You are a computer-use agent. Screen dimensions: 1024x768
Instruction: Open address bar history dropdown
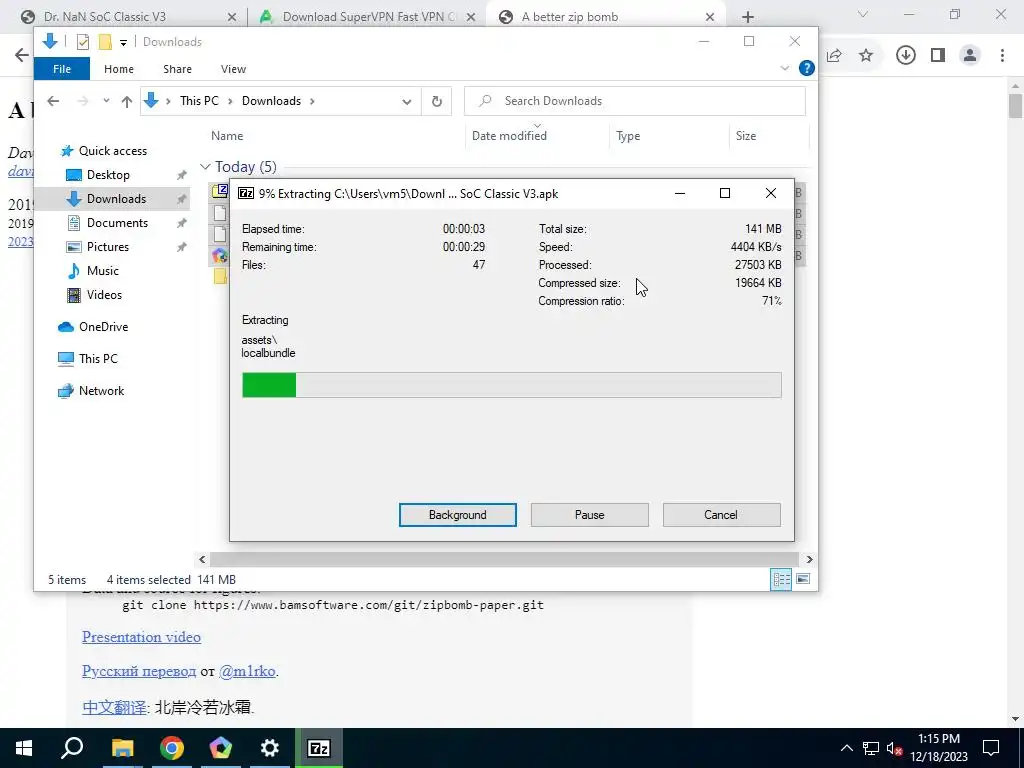tap(406, 101)
